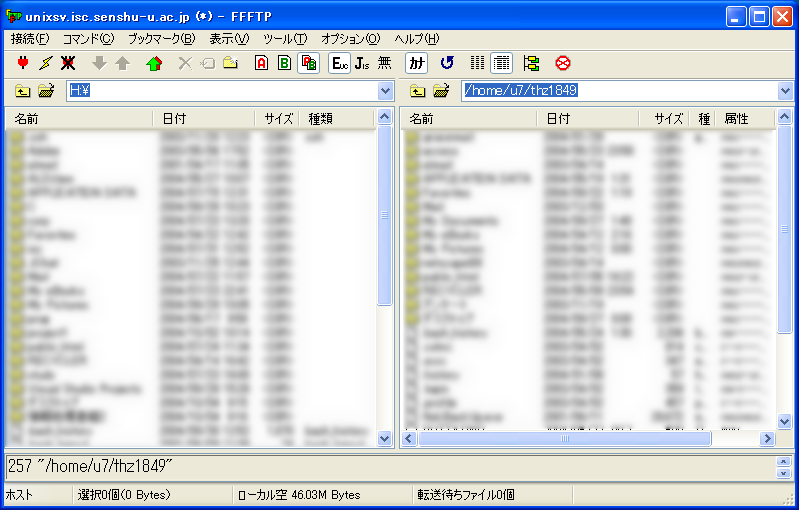799x510 pixels.
Task: Open the ツール(T) menu
Action: coord(285,39)
